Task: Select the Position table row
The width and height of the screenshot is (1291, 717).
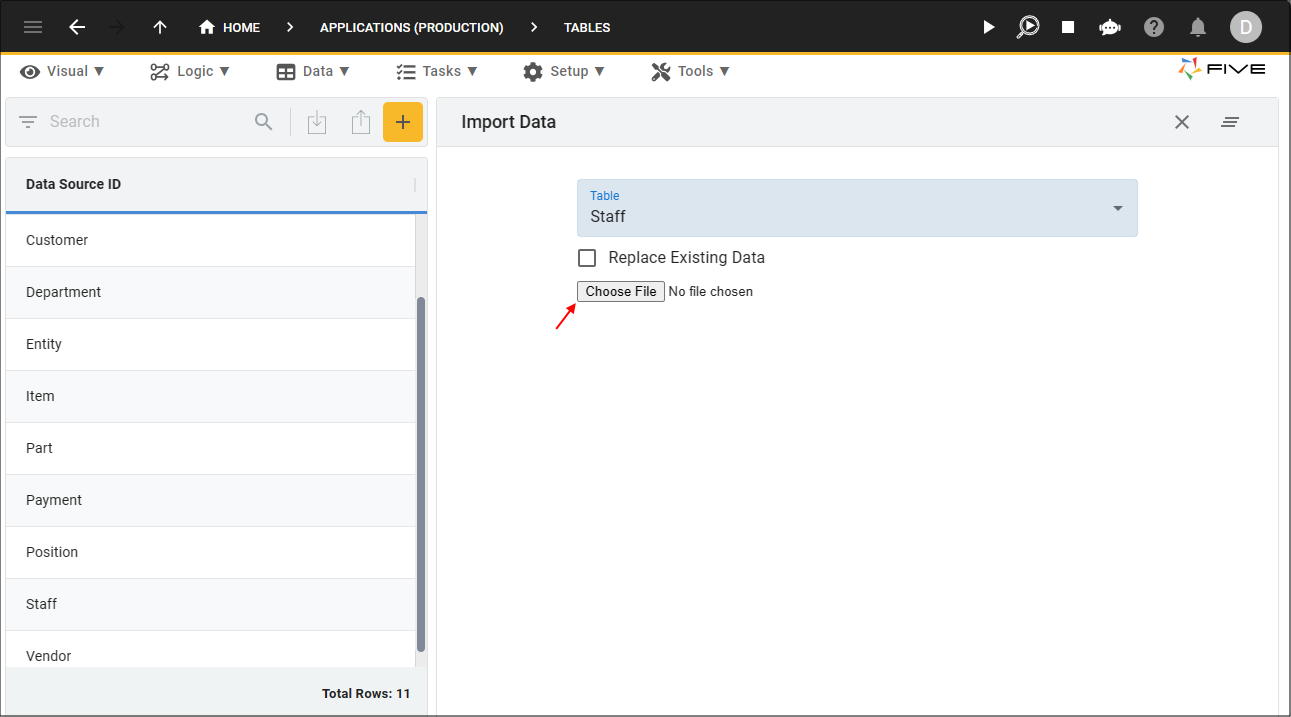Action: tap(210, 552)
